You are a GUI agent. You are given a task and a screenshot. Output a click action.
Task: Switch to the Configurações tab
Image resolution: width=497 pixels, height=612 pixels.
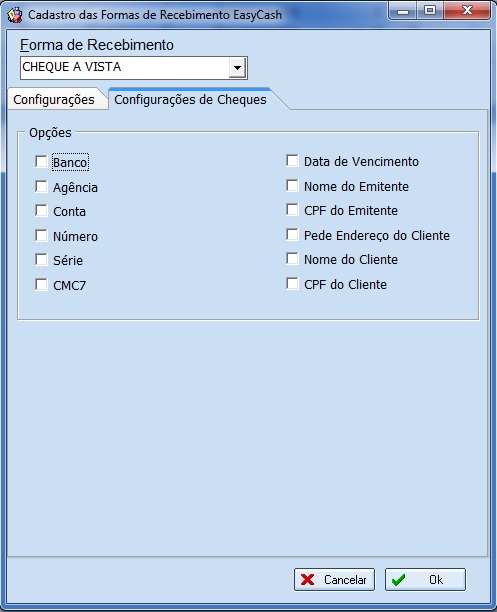point(54,100)
